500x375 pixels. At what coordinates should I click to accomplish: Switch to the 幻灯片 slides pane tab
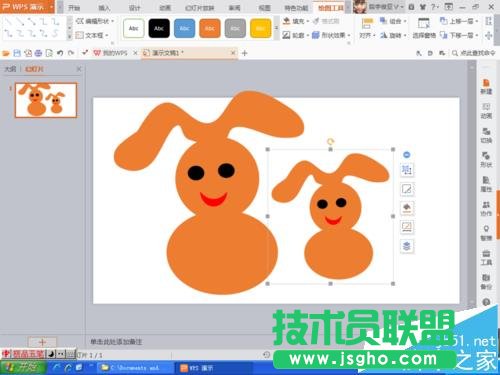tap(34, 69)
